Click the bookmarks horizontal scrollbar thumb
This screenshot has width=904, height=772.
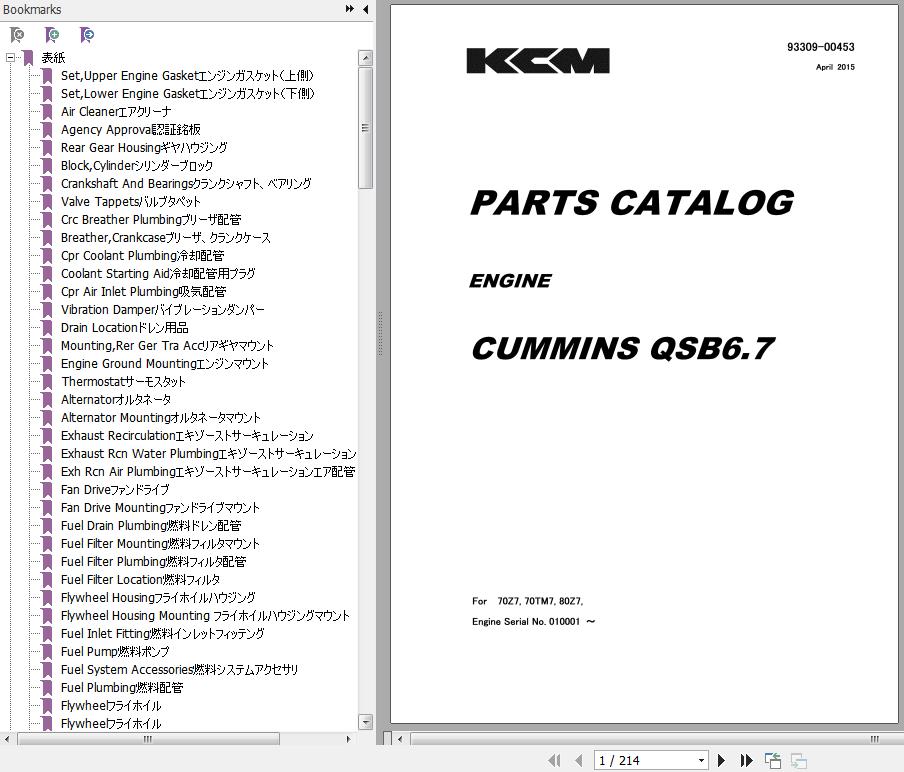[x=148, y=739]
